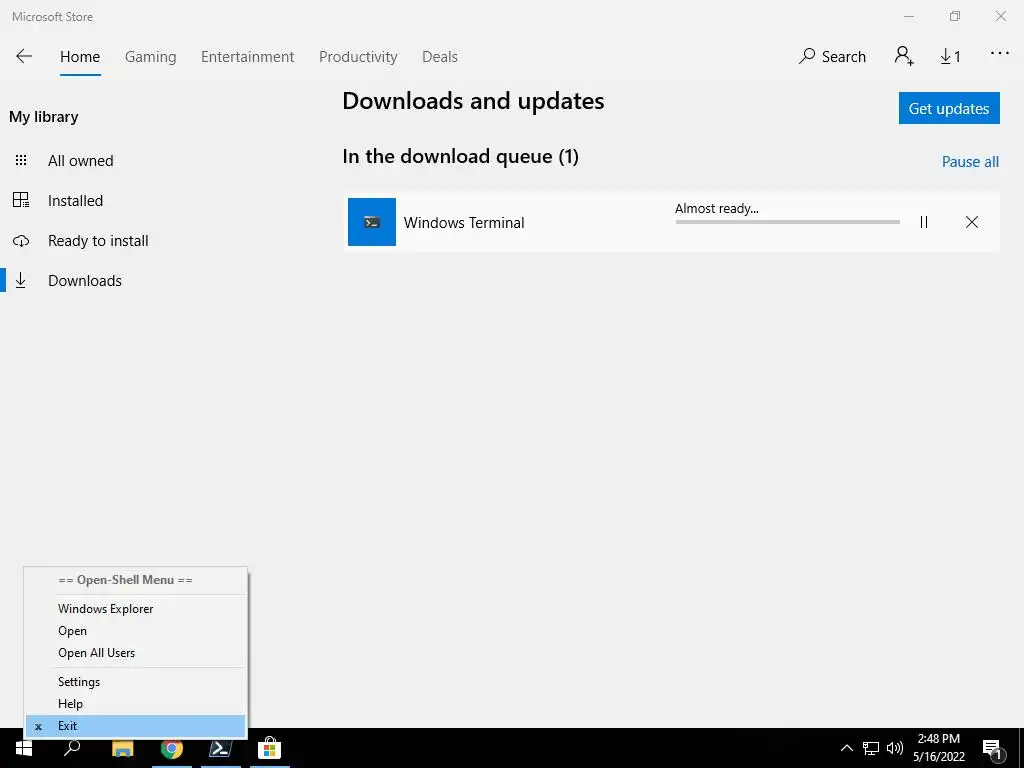Click the Almost ready progress bar
Image resolution: width=1024 pixels, height=768 pixels.
[787, 222]
